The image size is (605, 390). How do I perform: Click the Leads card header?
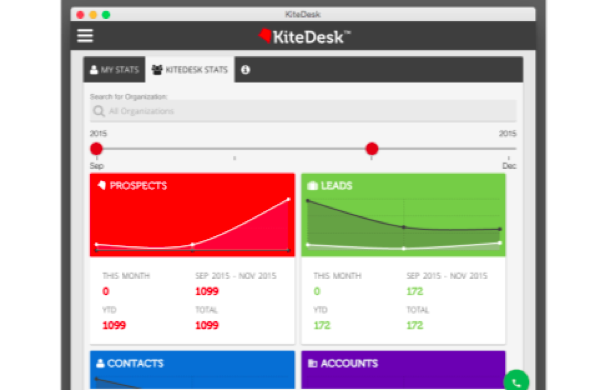pos(336,186)
